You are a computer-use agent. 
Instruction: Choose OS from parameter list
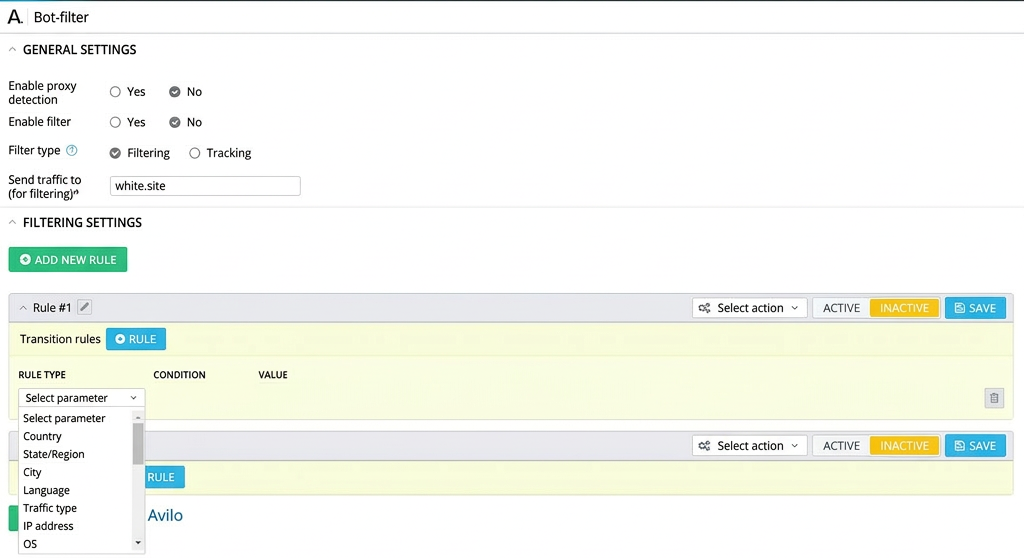click(30, 544)
